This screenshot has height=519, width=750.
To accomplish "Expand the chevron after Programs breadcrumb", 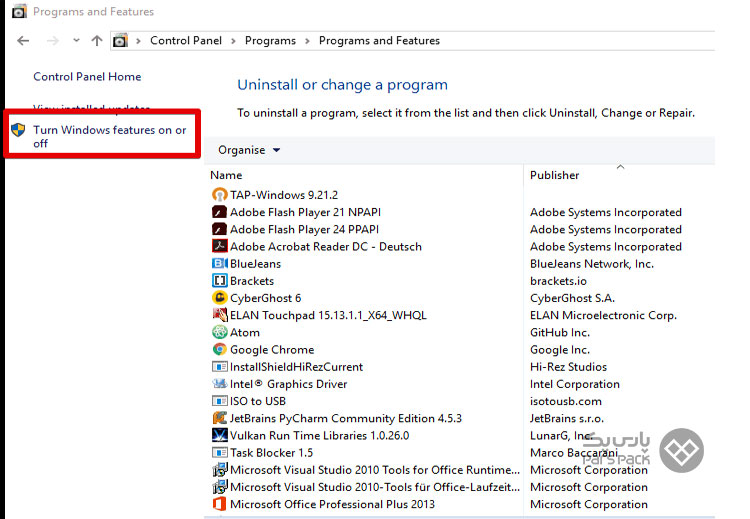I will (x=308, y=41).
